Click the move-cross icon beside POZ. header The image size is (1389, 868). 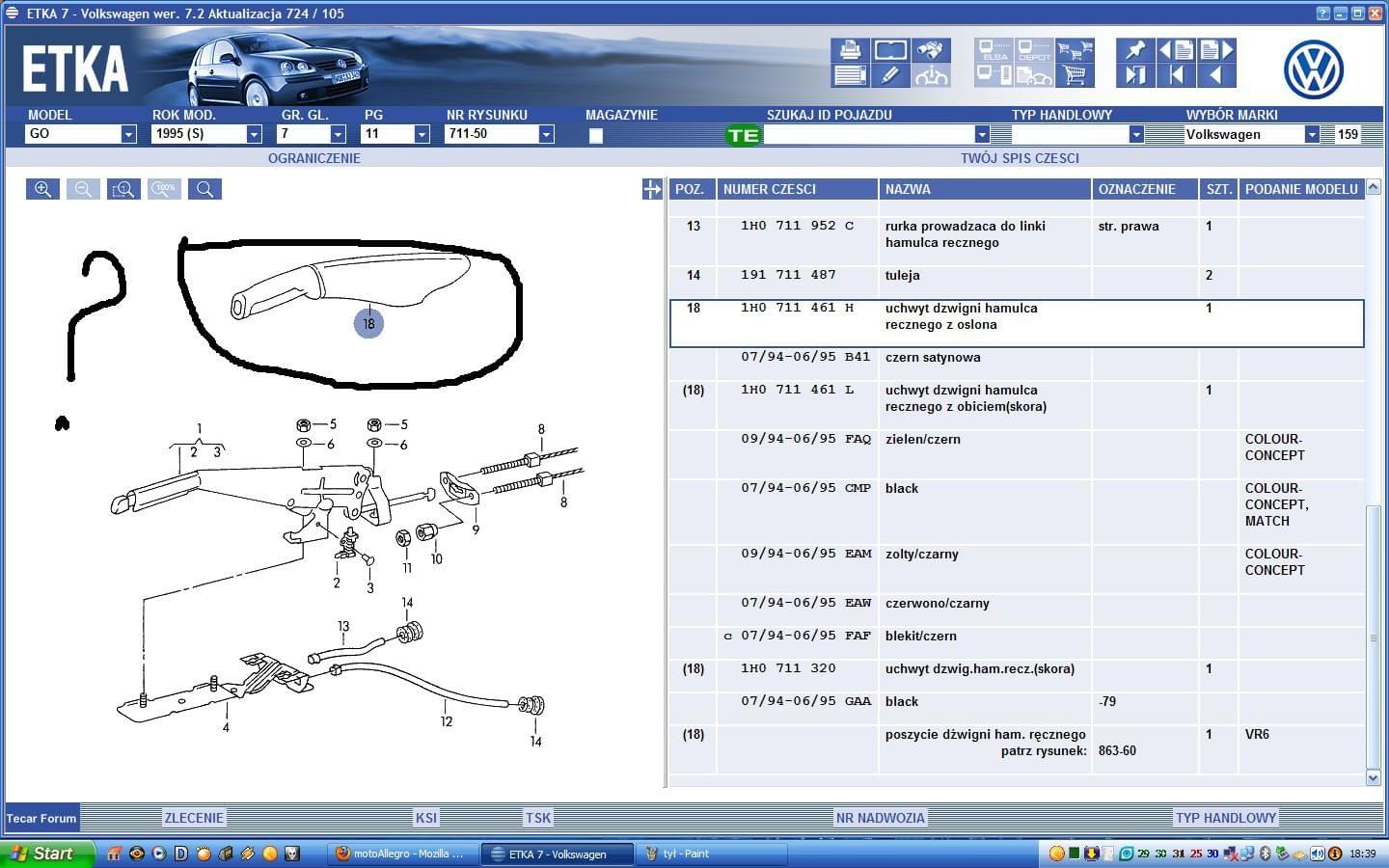(652, 189)
